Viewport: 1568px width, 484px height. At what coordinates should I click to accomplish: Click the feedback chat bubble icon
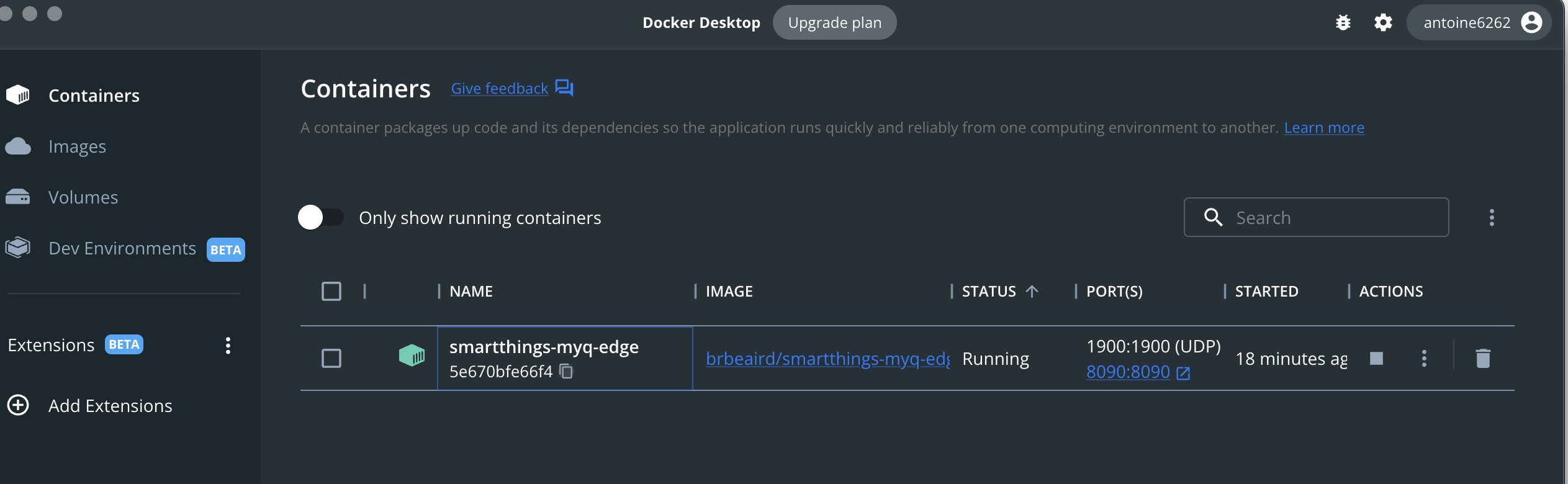[x=564, y=88]
